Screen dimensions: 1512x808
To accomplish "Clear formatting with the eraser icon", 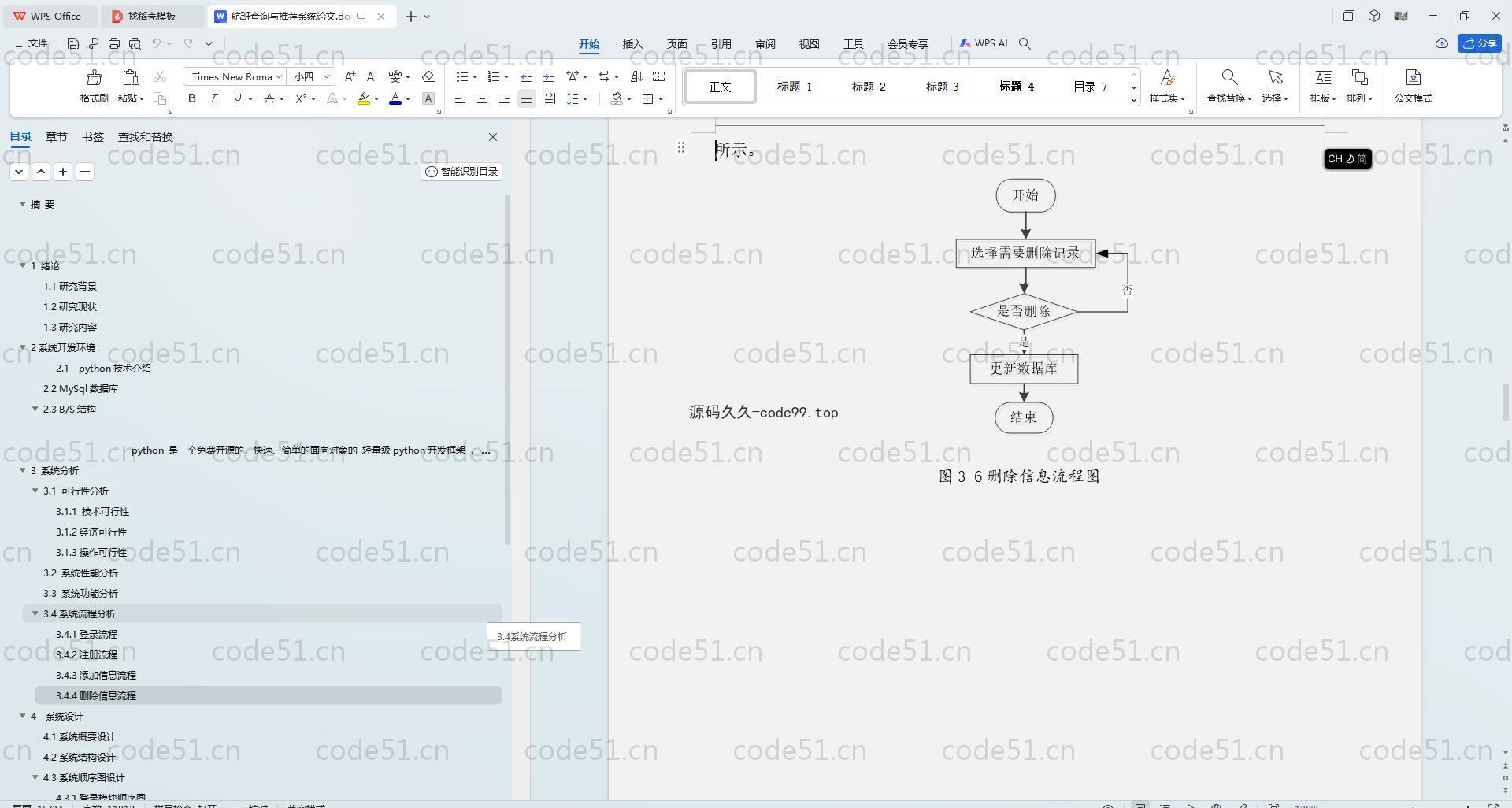I will click(x=428, y=76).
